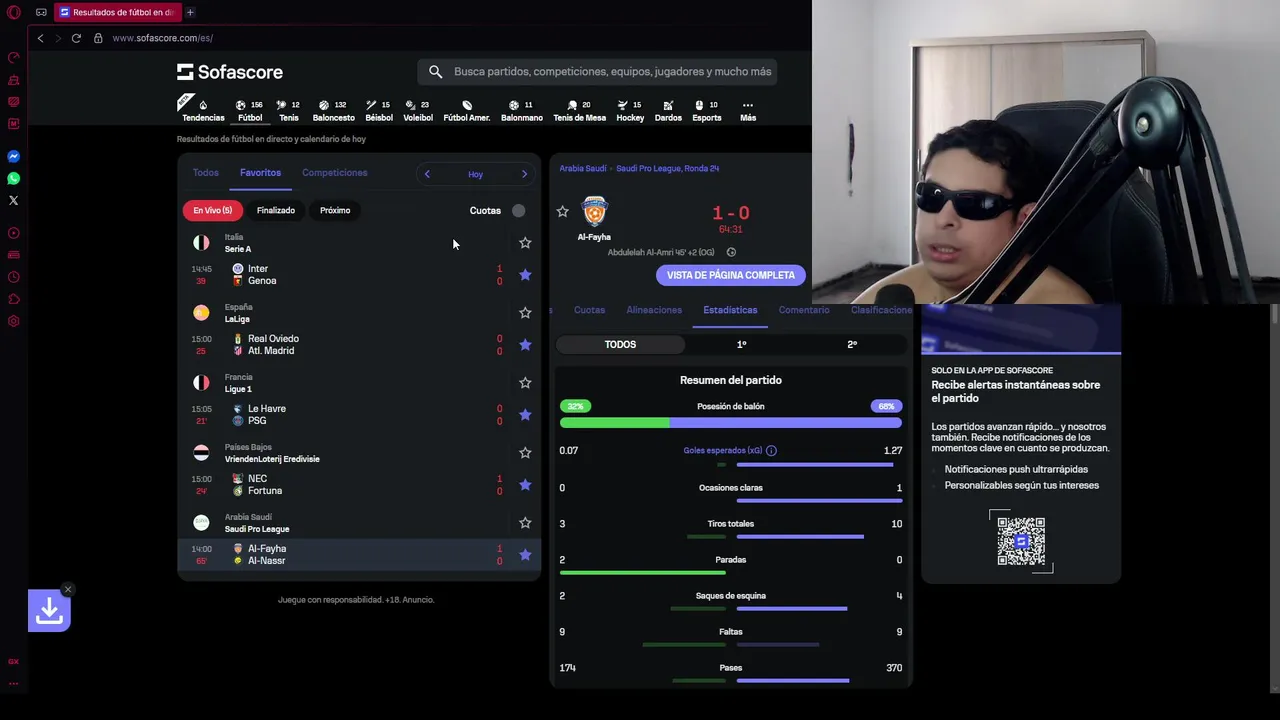
Task: Select TODOS period stats
Action: tap(620, 344)
